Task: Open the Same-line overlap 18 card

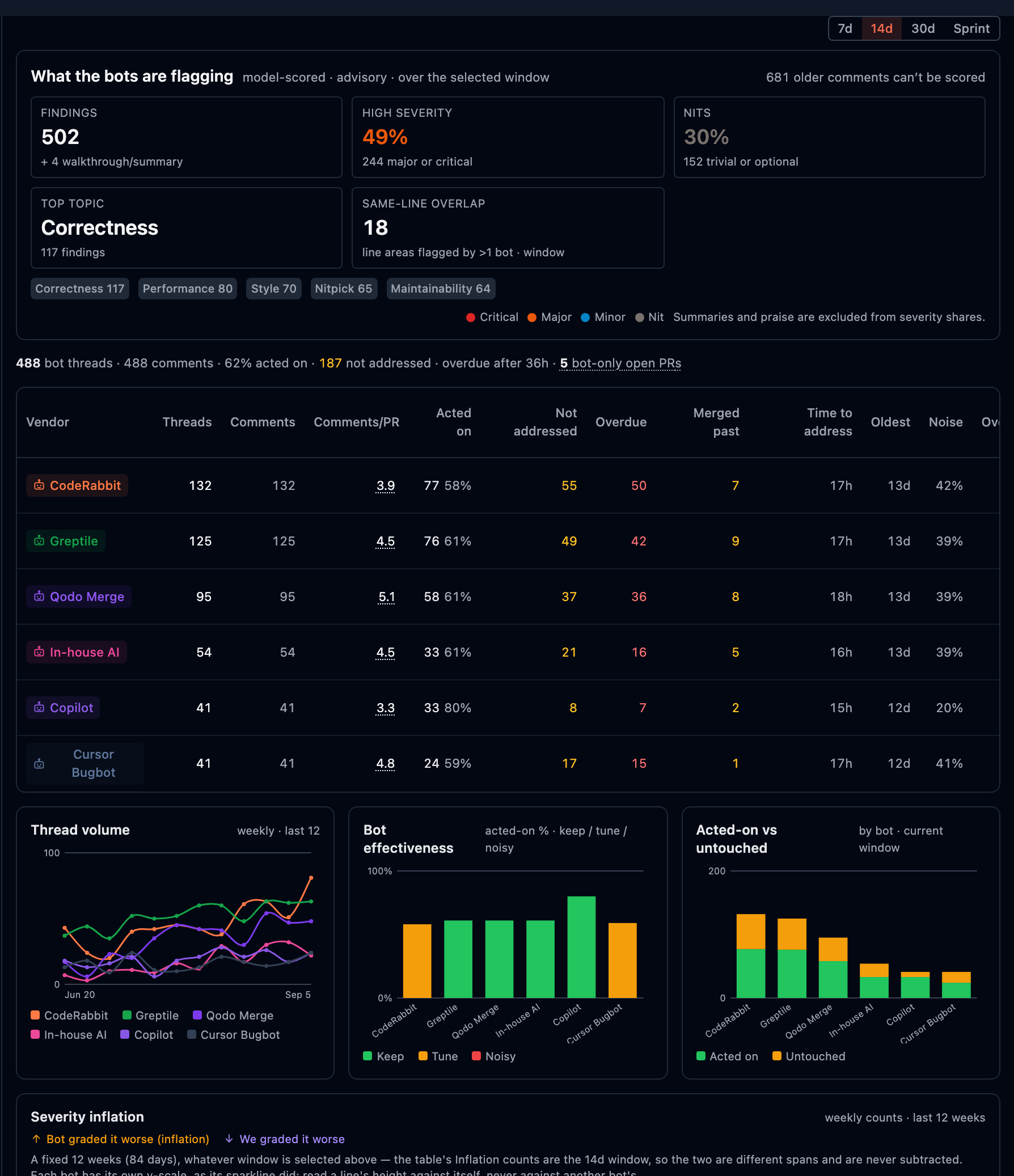Action: (x=508, y=227)
